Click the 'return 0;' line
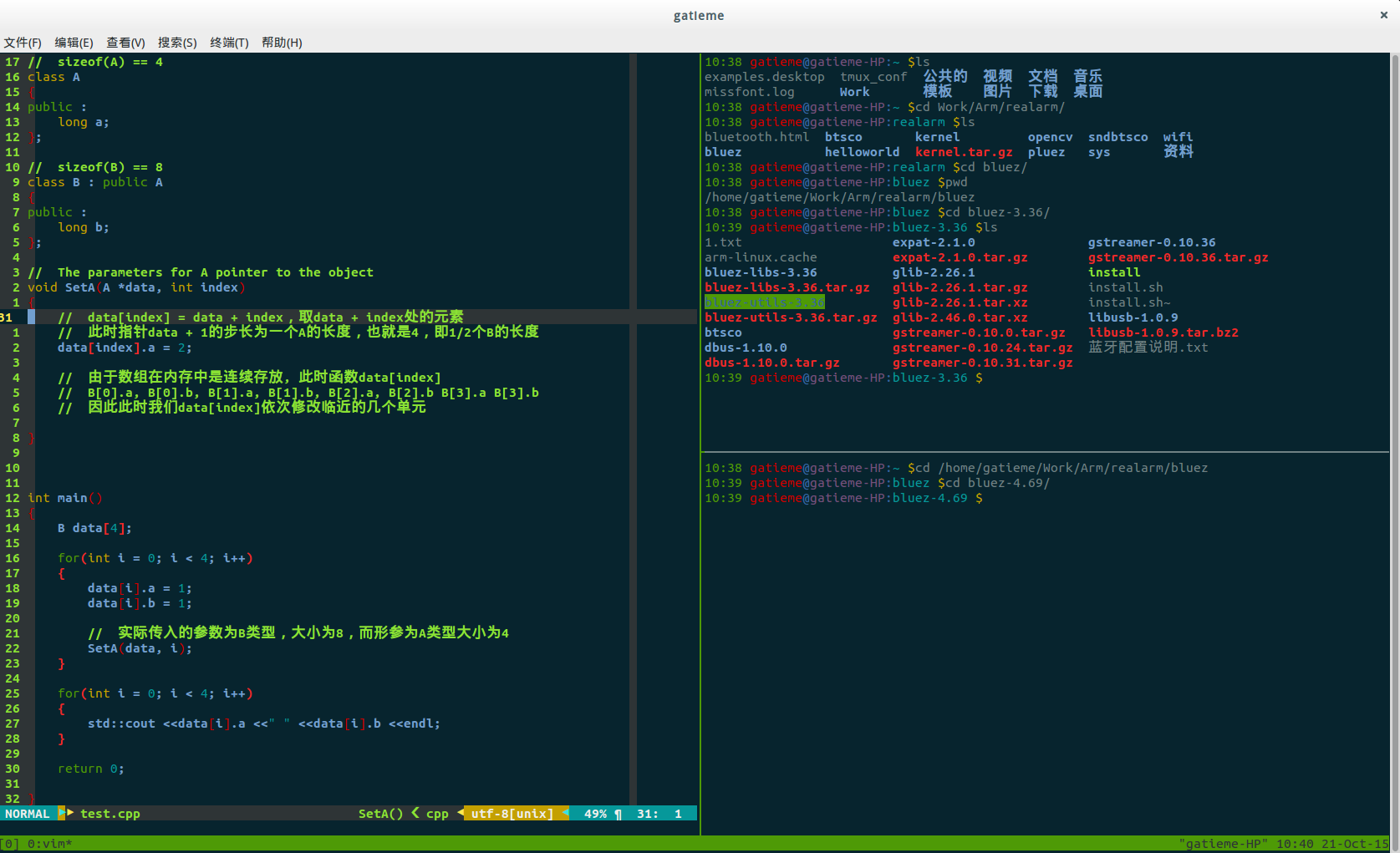Image resolution: width=1400 pixels, height=853 pixels. point(91,769)
